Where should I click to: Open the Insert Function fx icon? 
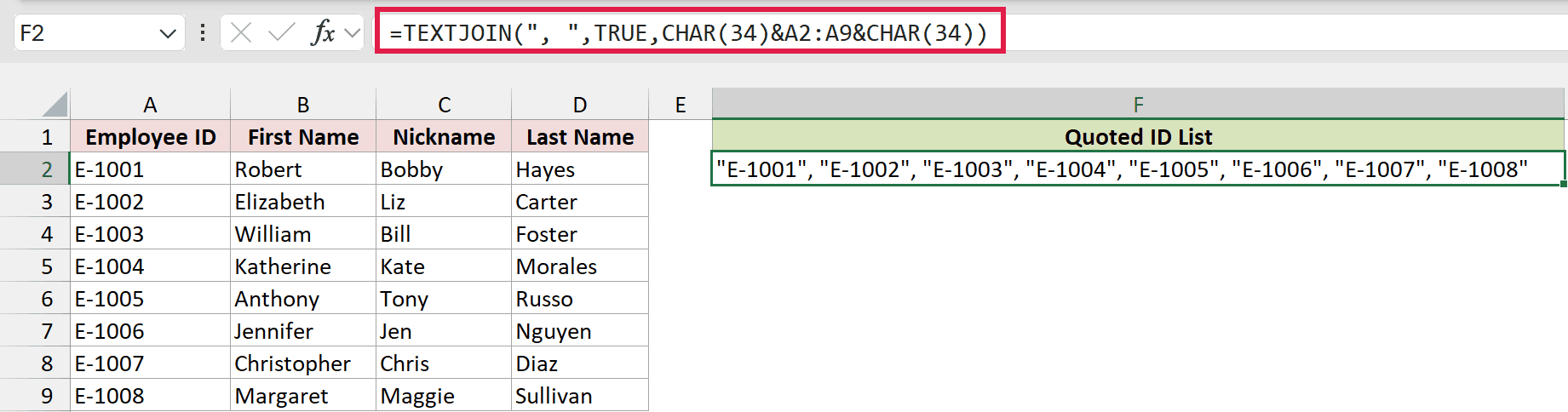(323, 33)
